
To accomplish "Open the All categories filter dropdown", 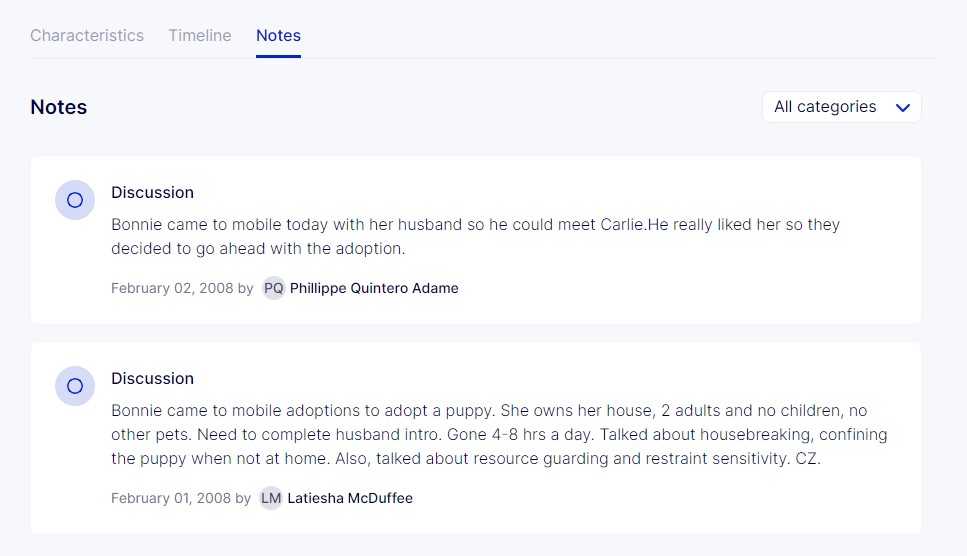I will tap(826, 107).
